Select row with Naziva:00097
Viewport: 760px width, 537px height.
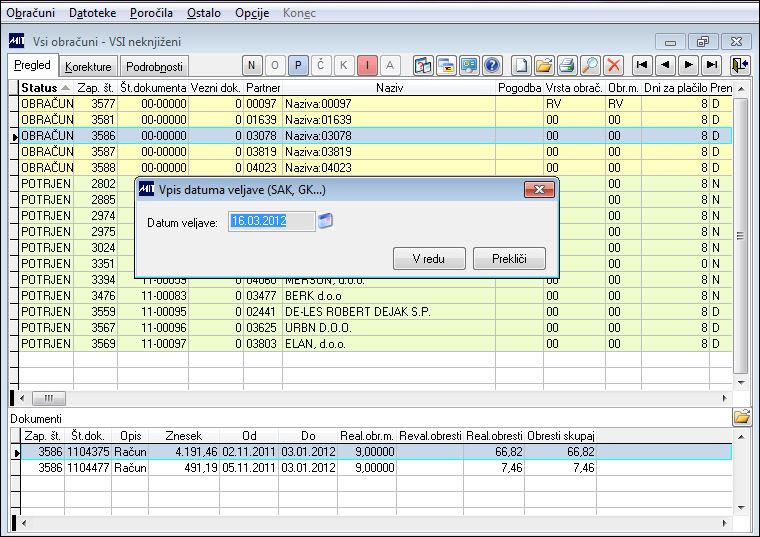click(376, 104)
